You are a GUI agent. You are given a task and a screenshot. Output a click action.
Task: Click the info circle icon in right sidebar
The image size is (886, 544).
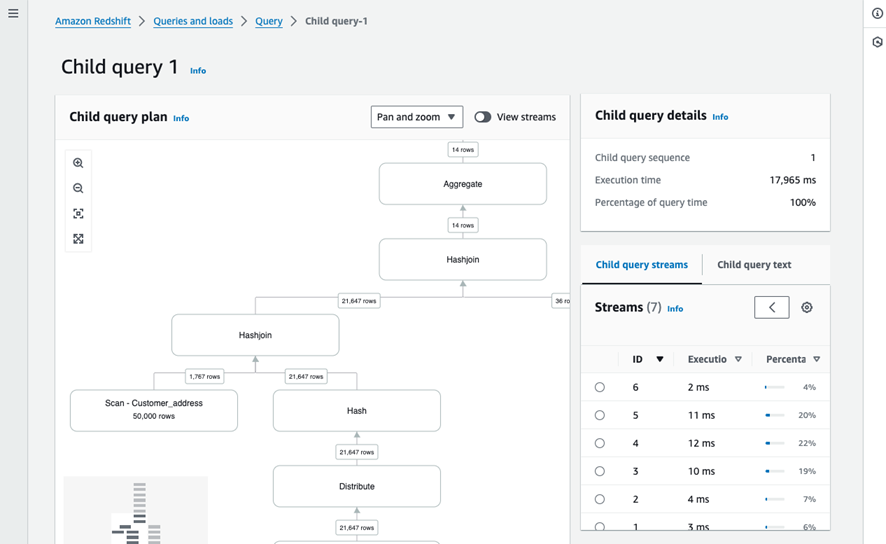(877, 13)
